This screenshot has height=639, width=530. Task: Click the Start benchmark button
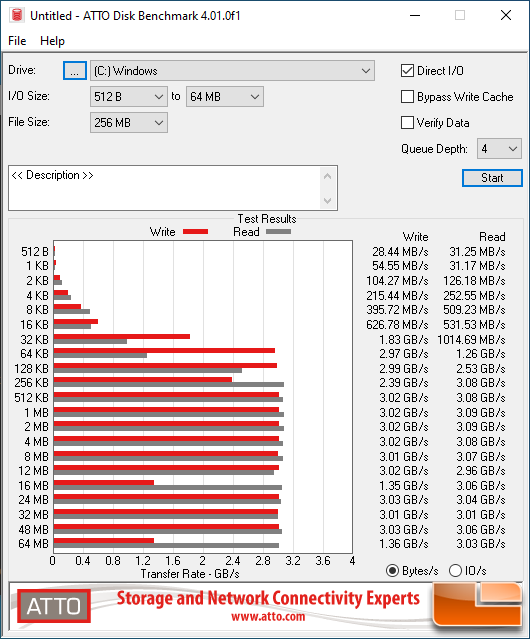pyautogui.click(x=492, y=178)
